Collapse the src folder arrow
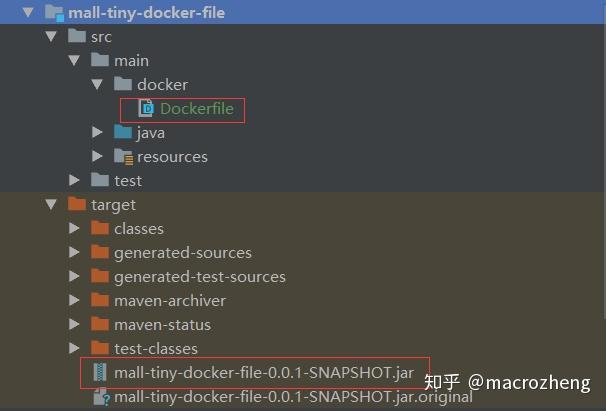The height and width of the screenshot is (411, 606). [51, 36]
